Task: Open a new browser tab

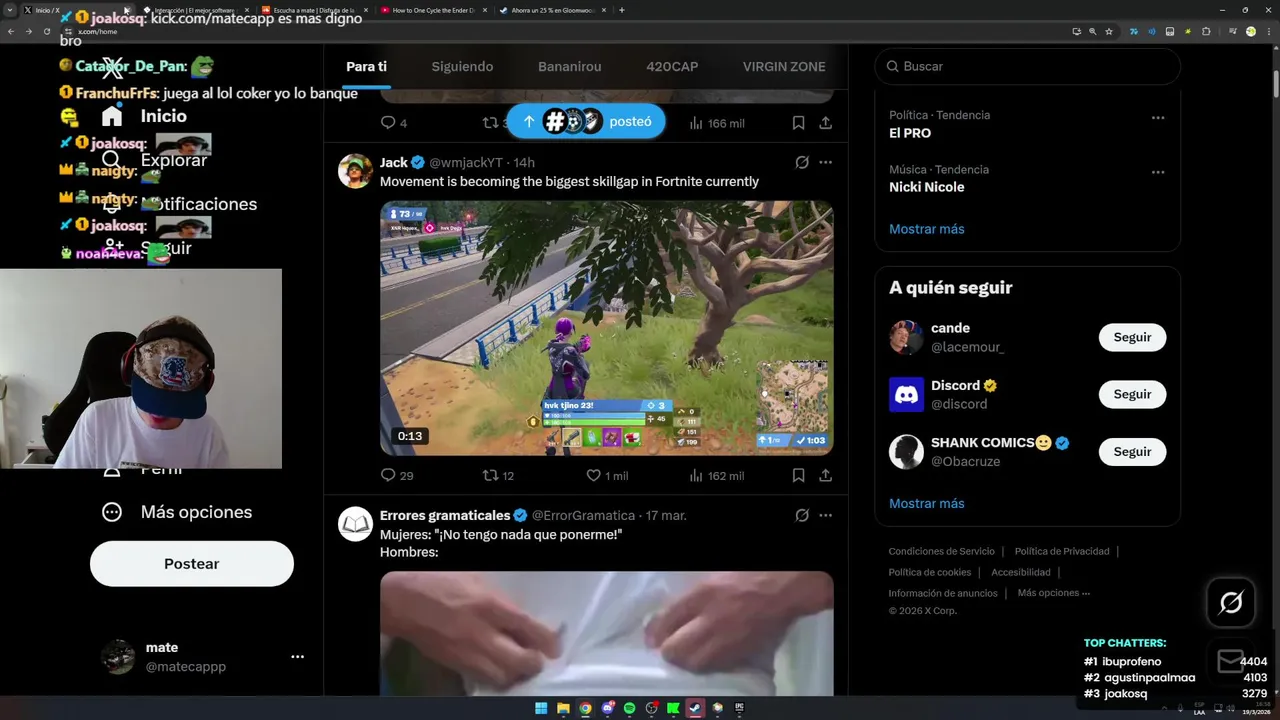Action: coord(622,10)
